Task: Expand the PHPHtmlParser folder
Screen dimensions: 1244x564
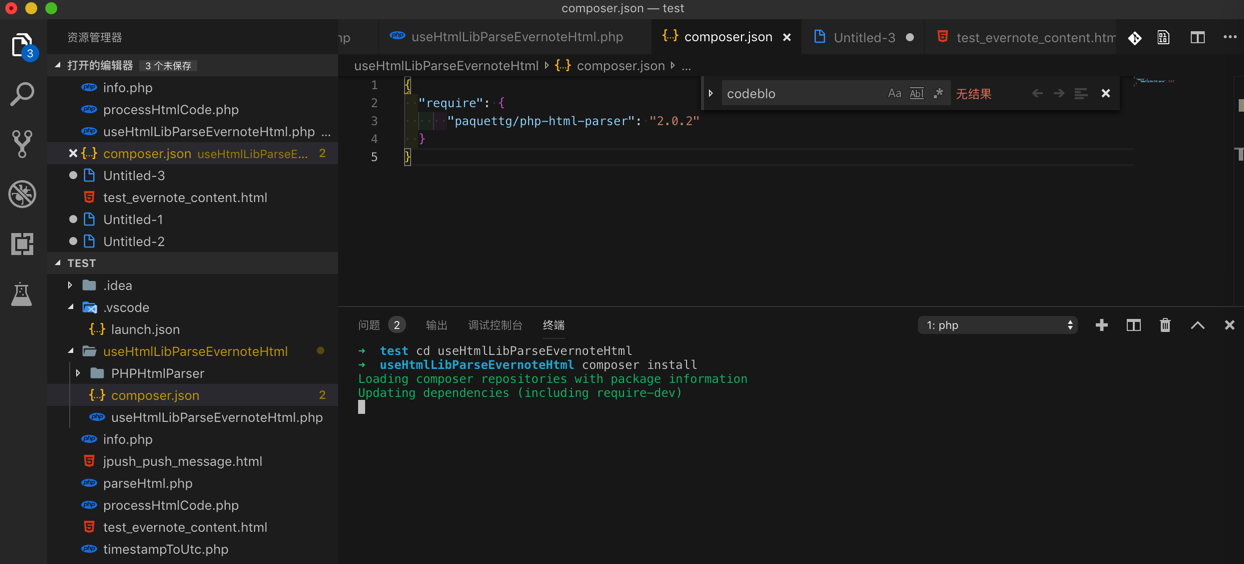Action: coord(157,373)
